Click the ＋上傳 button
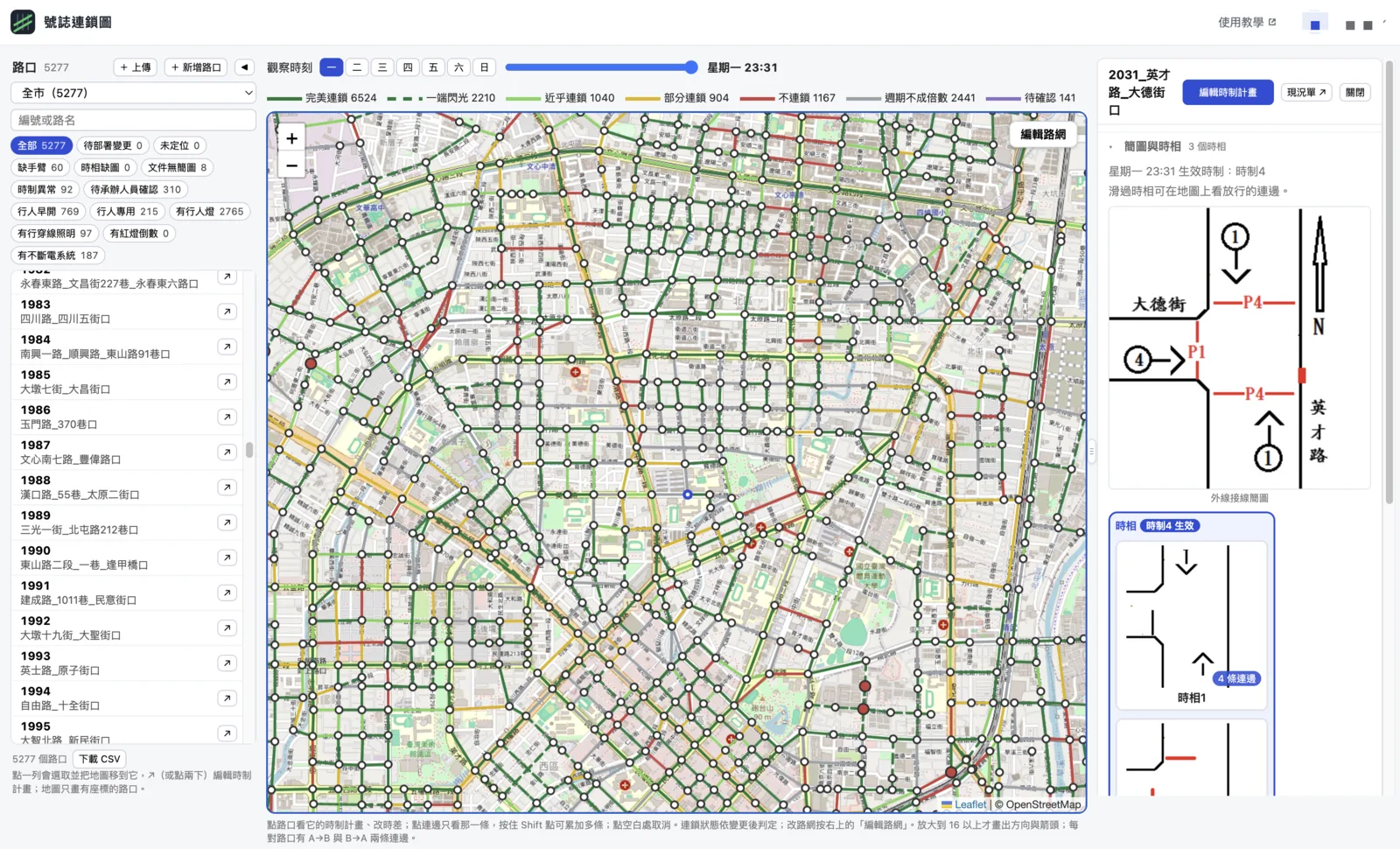The image size is (1400, 849). point(136,67)
